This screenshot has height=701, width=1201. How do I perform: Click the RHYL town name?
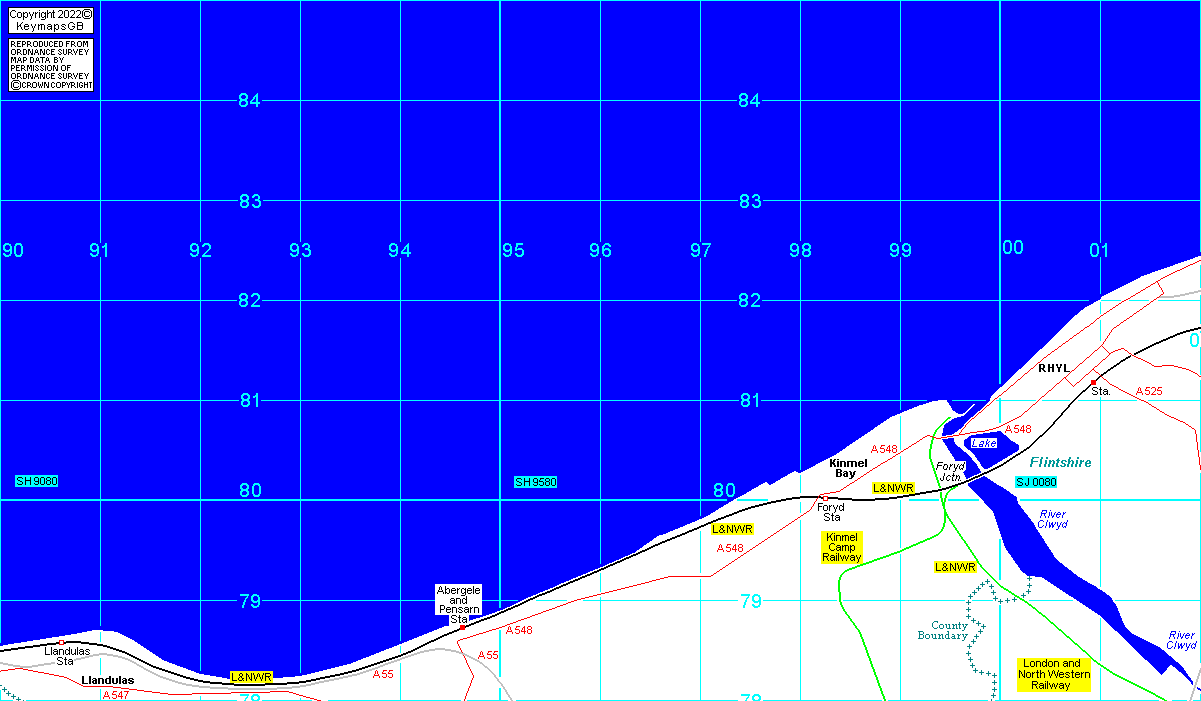point(1054,369)
